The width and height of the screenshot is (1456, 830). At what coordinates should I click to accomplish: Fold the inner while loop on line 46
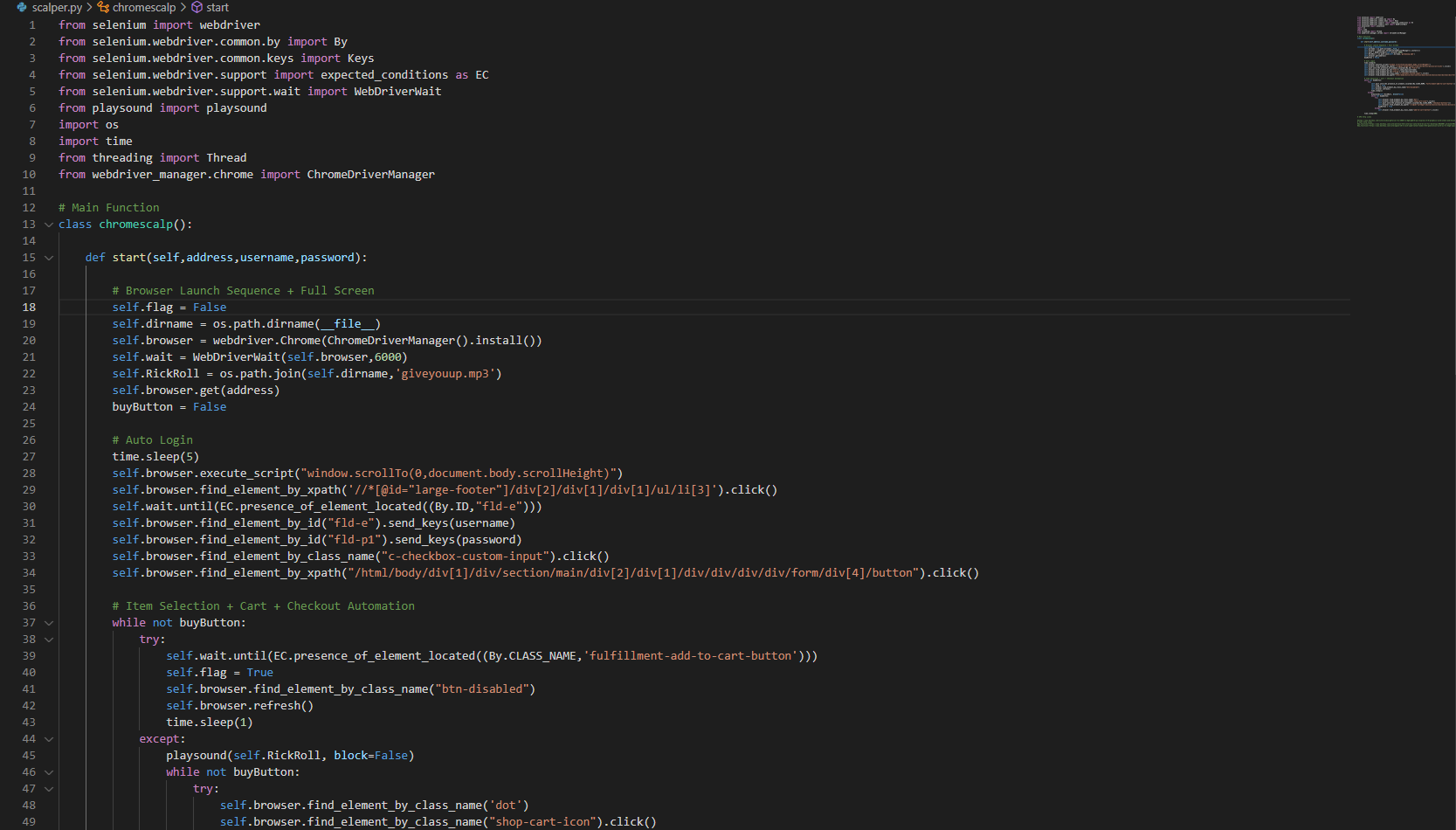click(x=49, y=771)
